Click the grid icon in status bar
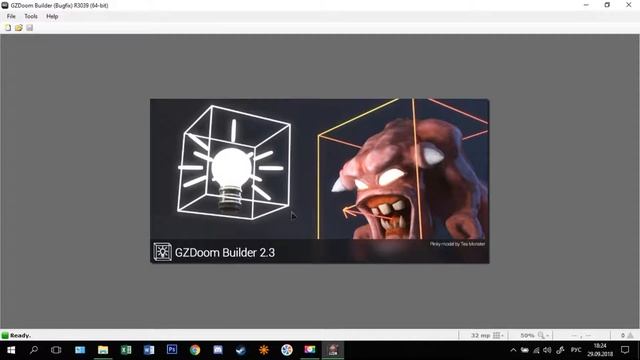 click(x=496, y=336)
